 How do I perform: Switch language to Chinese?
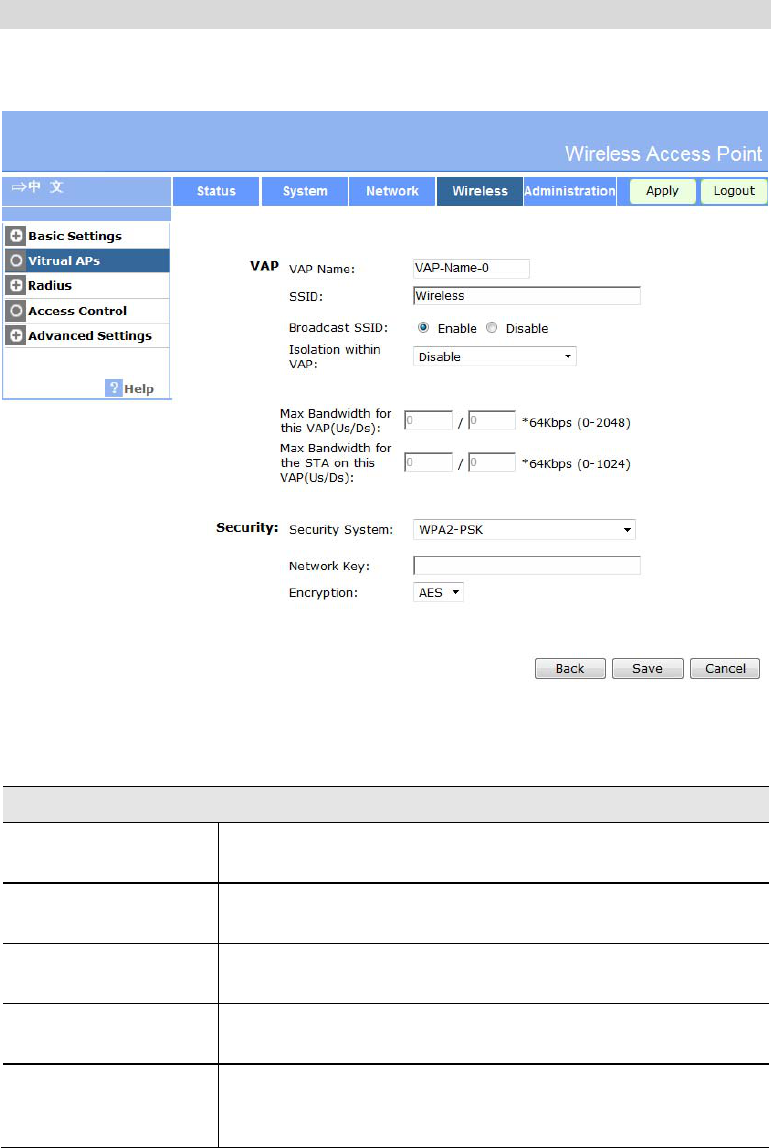(x=38, y=187)
